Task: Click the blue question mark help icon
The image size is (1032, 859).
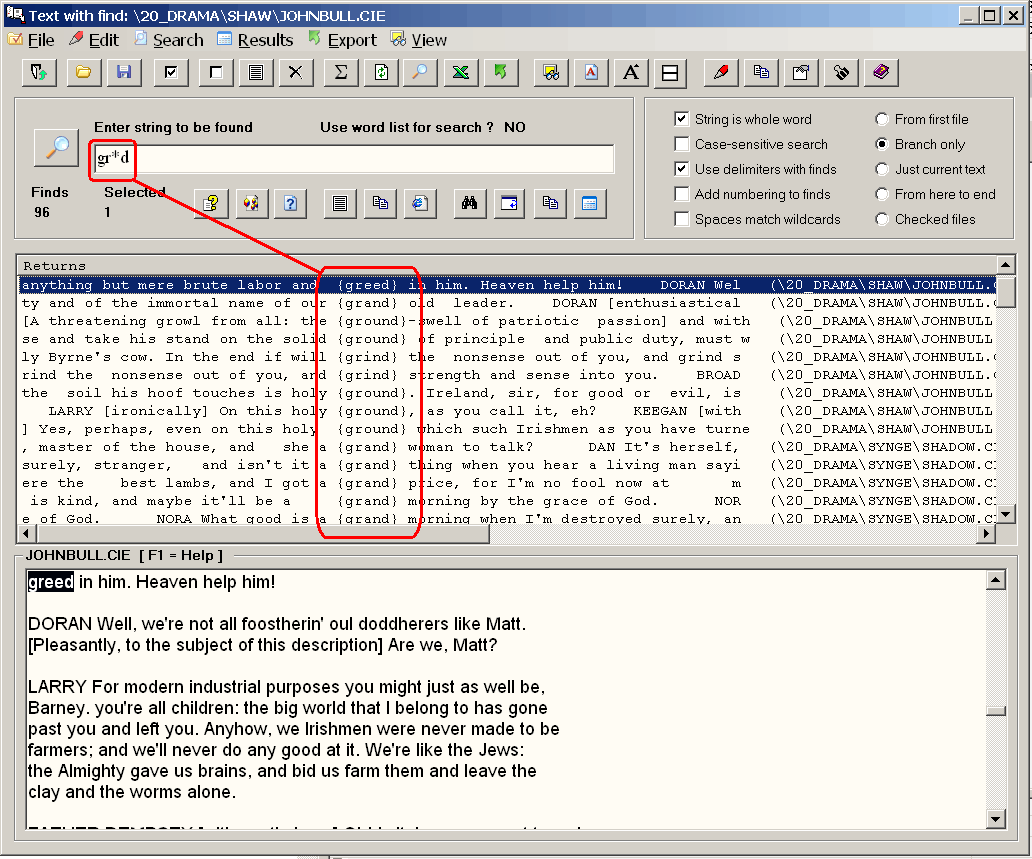Action: pos(290,203)
